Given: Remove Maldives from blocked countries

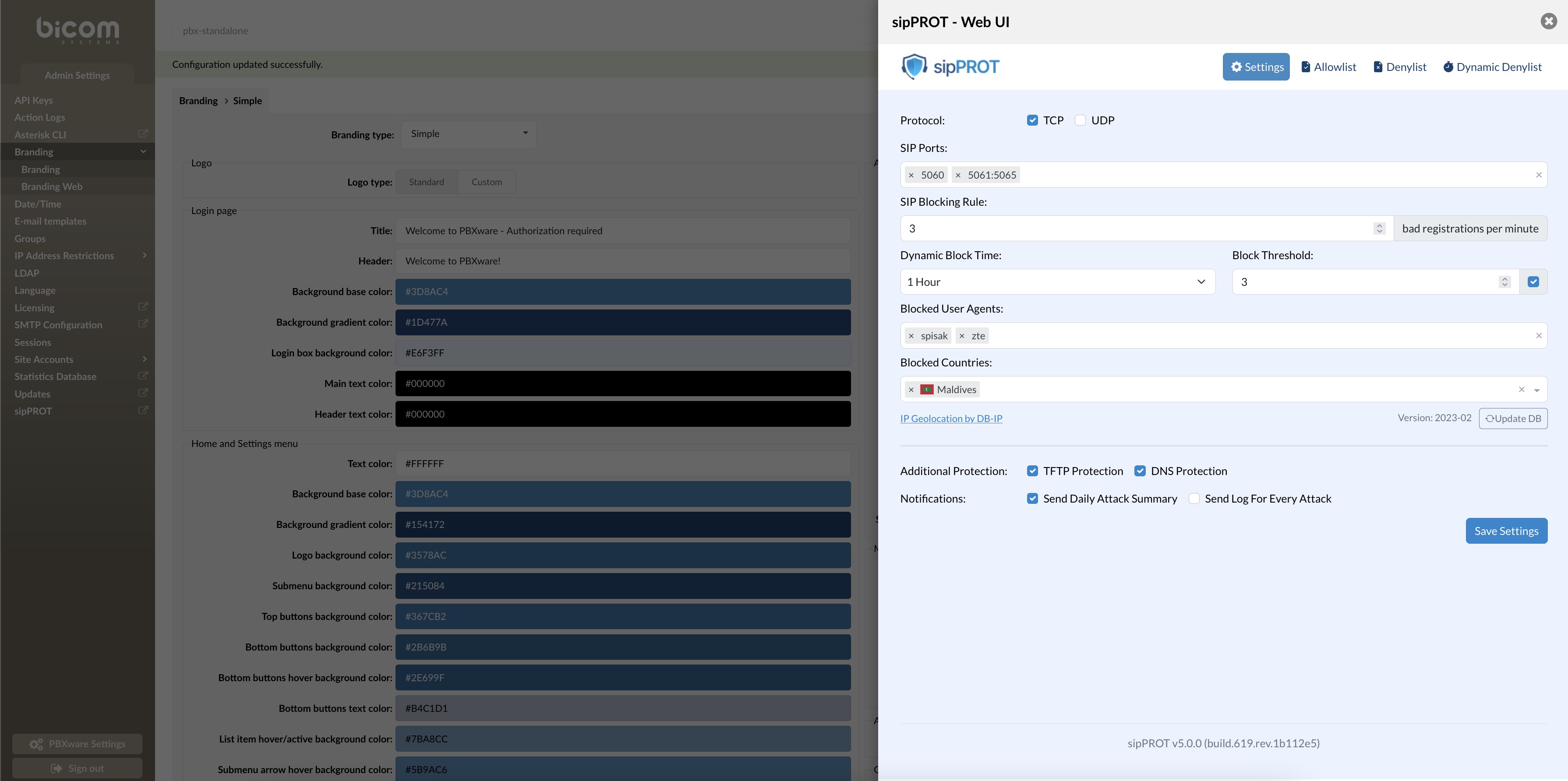Looking at the screenshot, I should [911, 390].
